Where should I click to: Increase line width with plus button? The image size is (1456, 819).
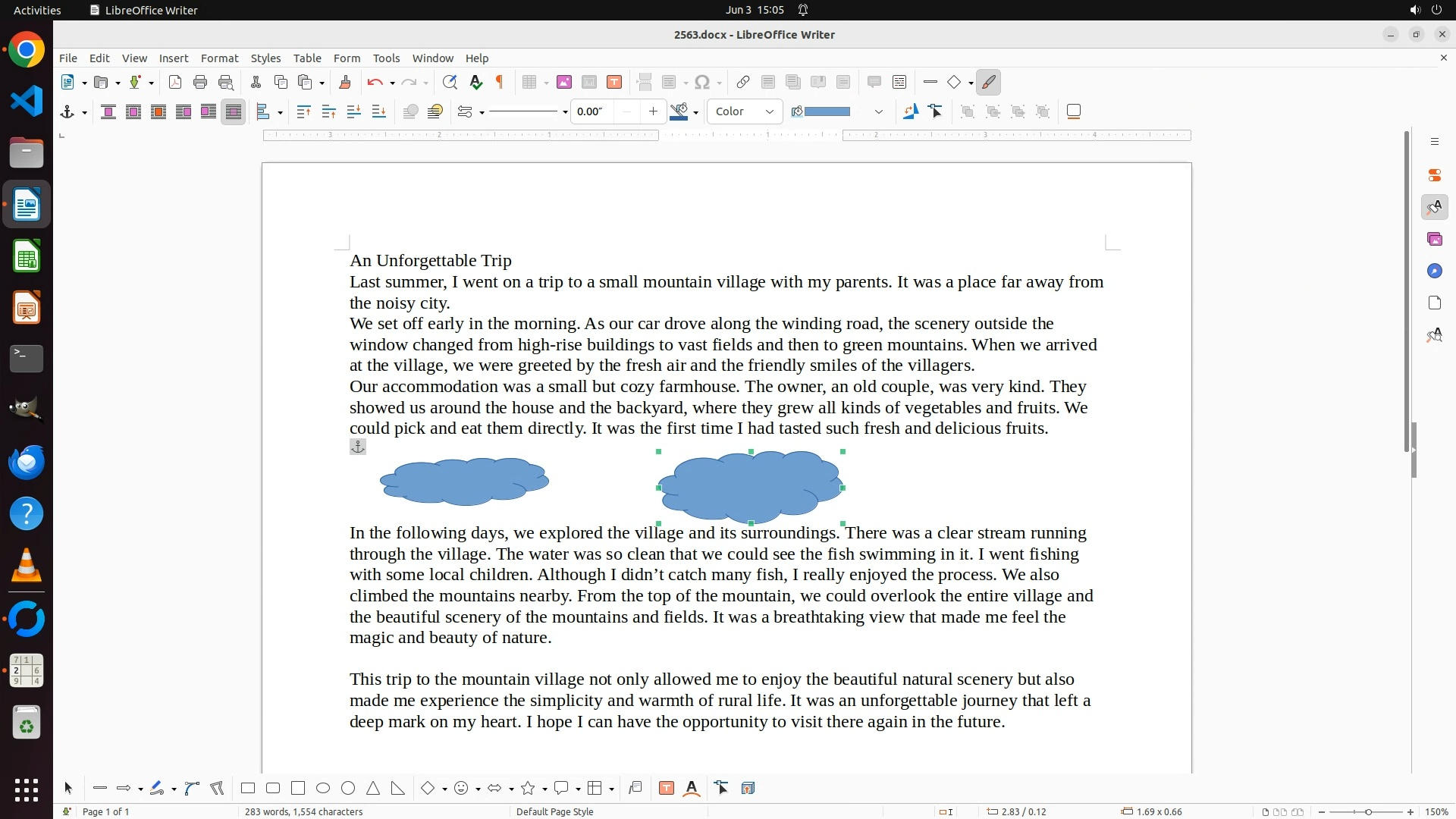point(653,112)
